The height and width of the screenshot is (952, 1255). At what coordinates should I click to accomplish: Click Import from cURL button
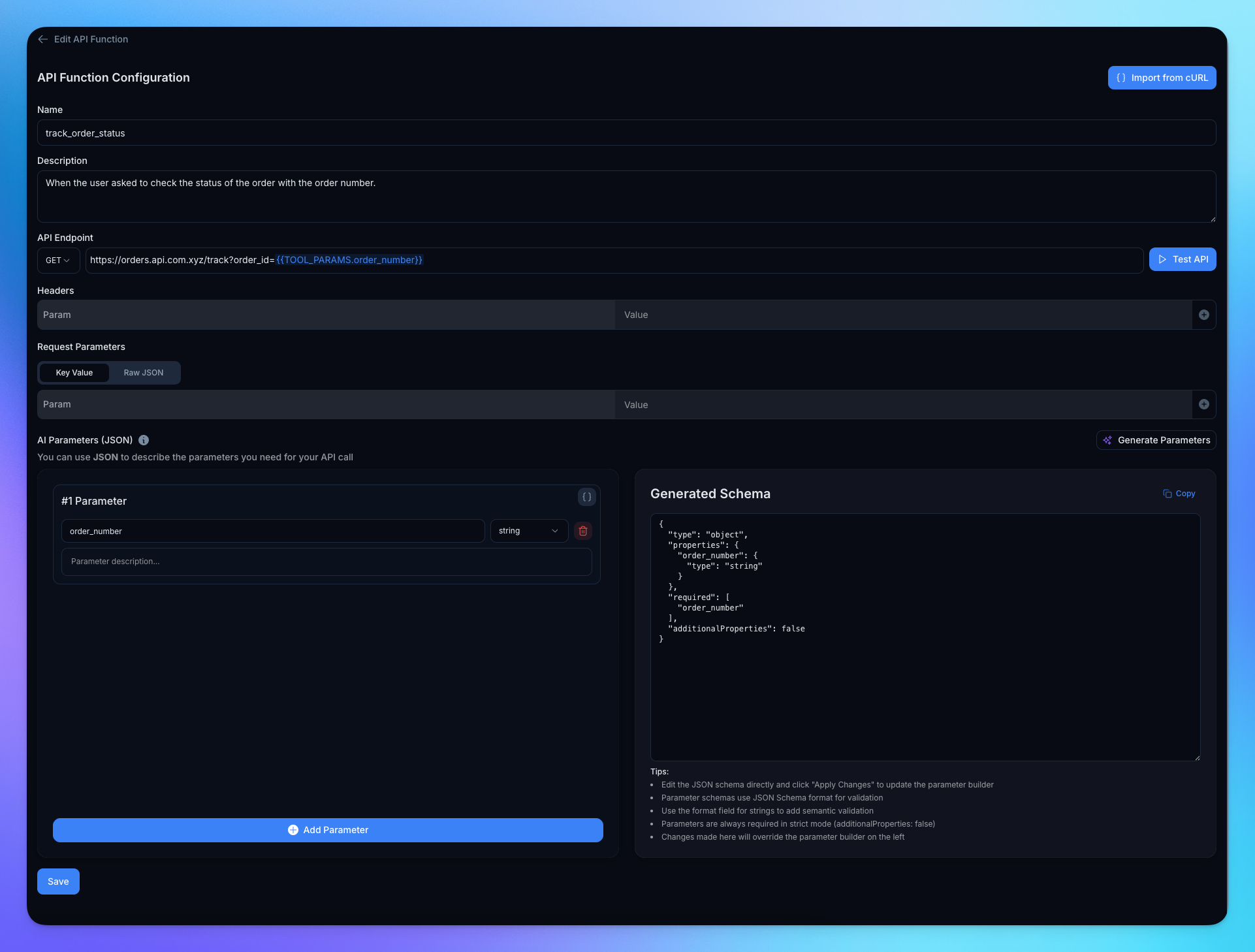coord(1162,78)
